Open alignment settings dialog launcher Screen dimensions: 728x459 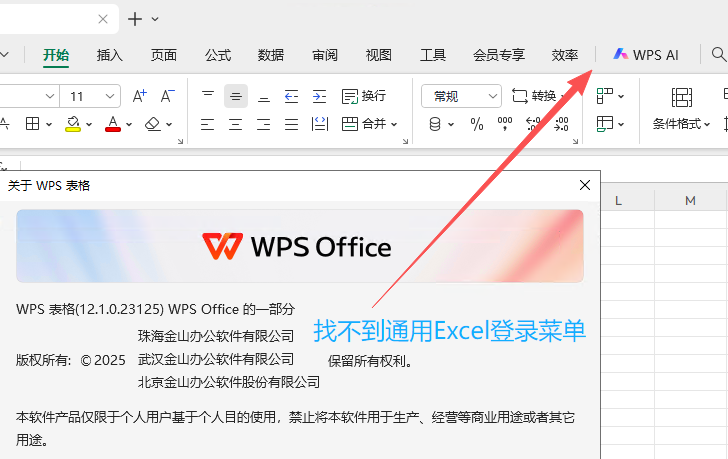tap(405, 141)
